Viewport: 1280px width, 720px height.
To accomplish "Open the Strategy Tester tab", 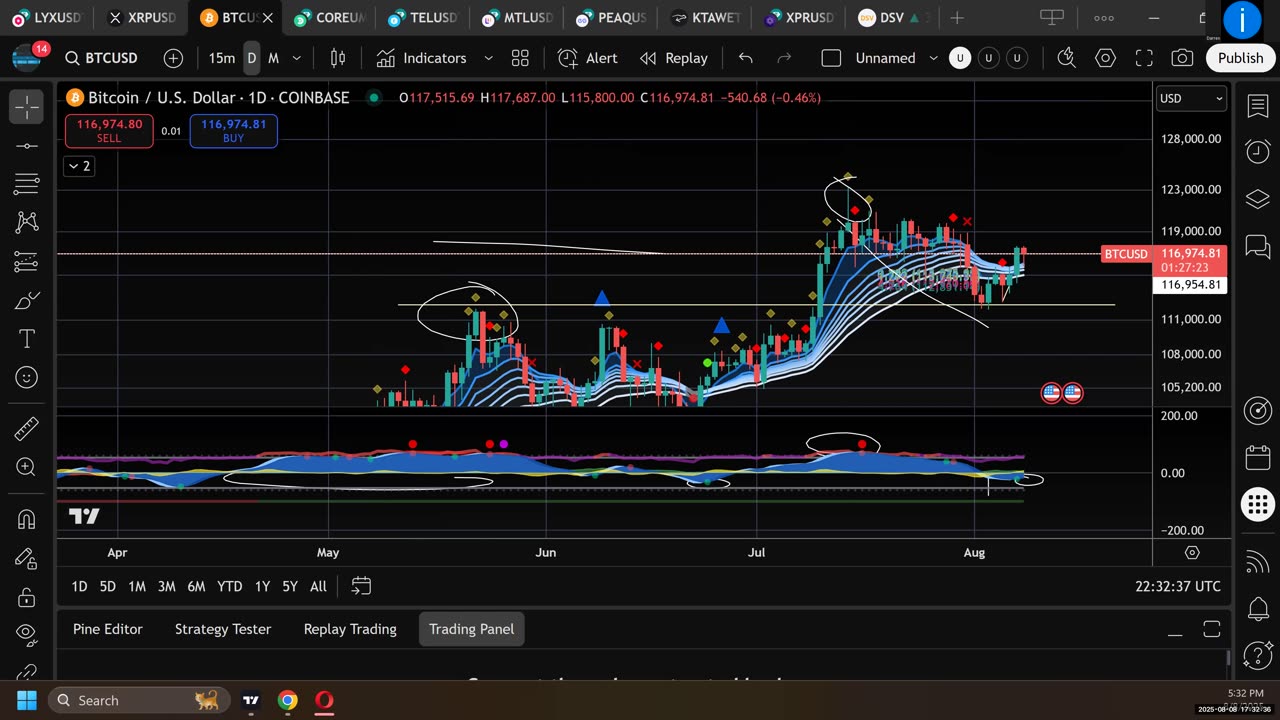I will point(223,629).
